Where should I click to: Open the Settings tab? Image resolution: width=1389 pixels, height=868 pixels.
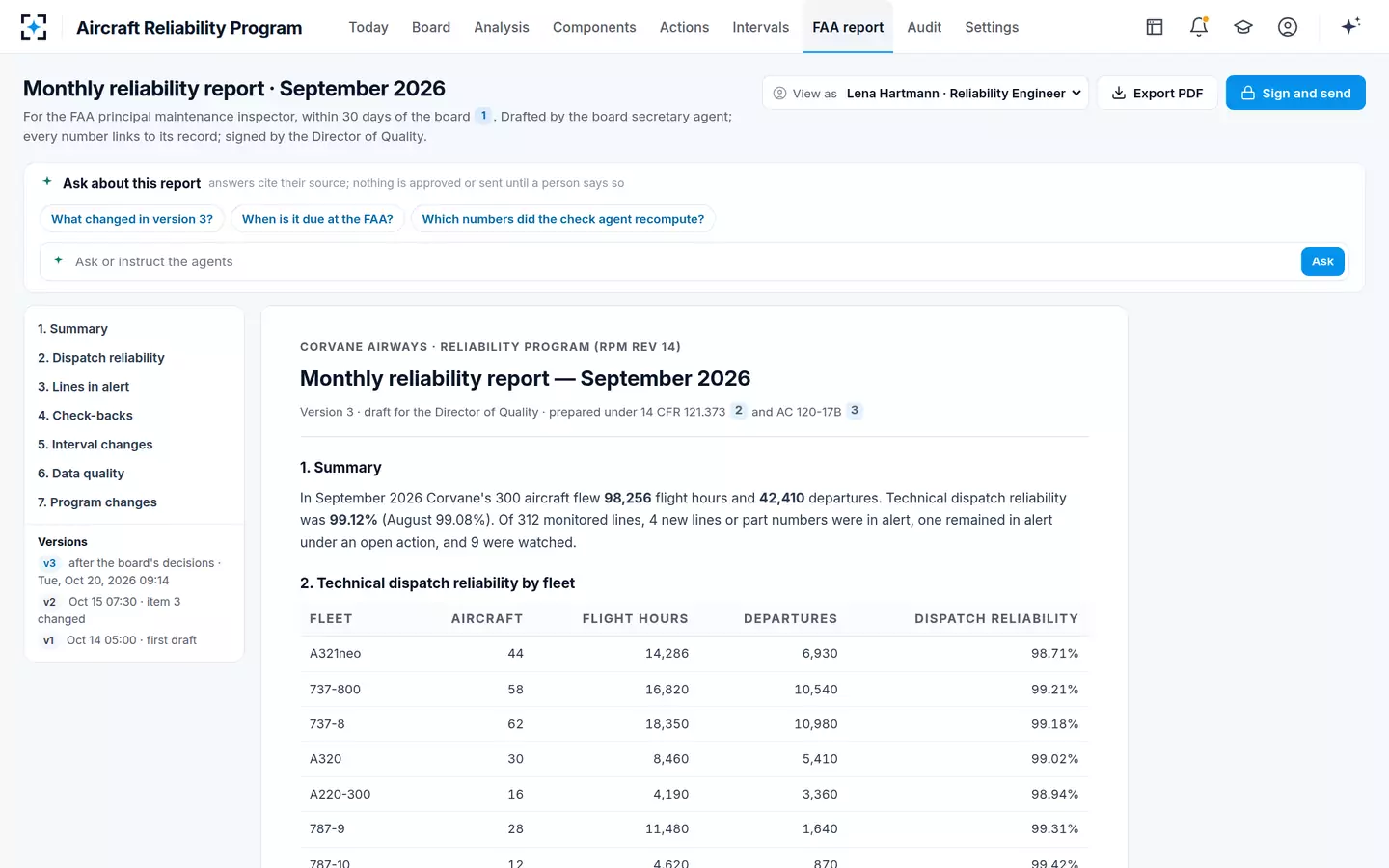tap(992, 27)
